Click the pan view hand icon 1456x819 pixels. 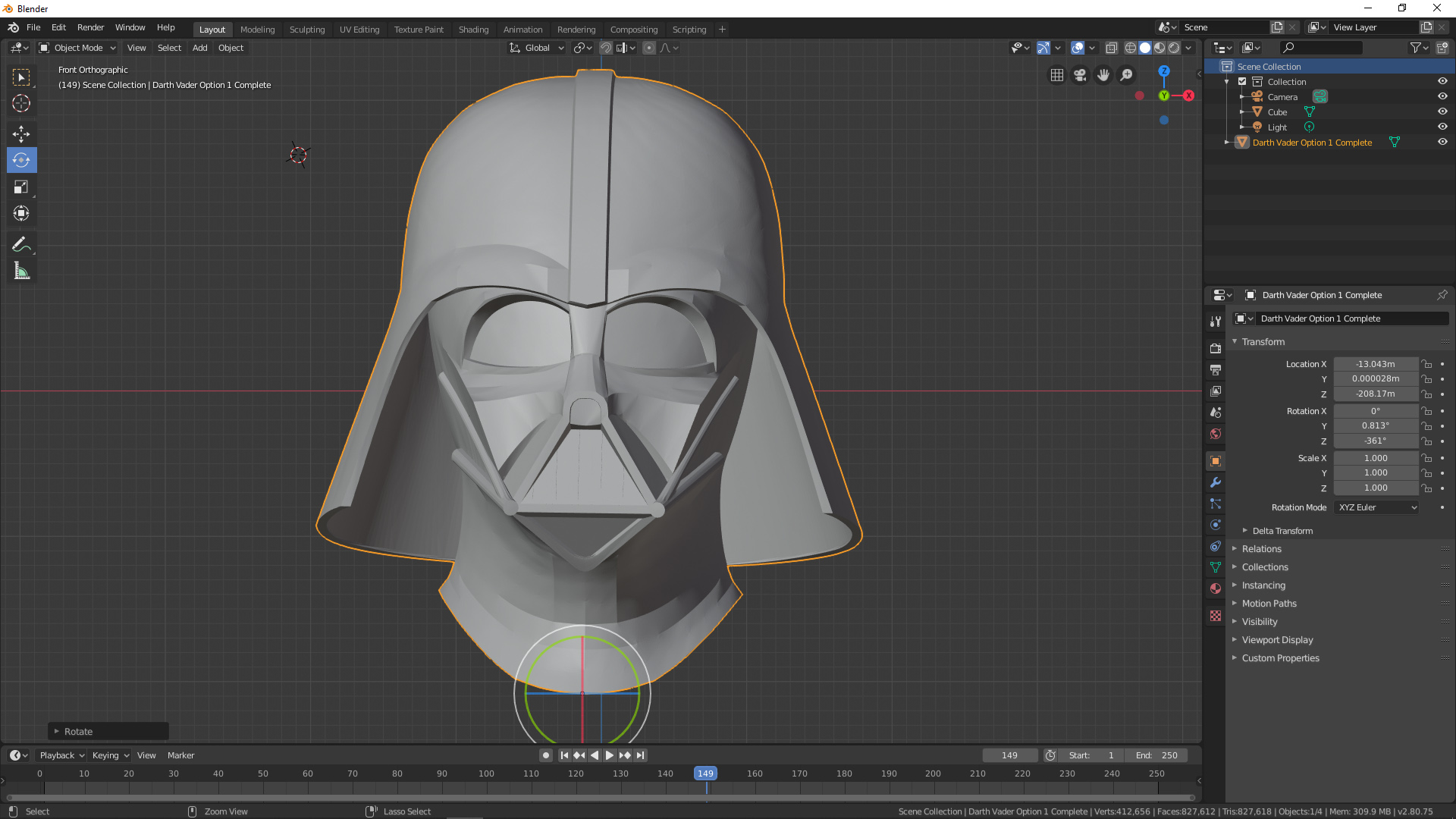(x=1103, y=75)
